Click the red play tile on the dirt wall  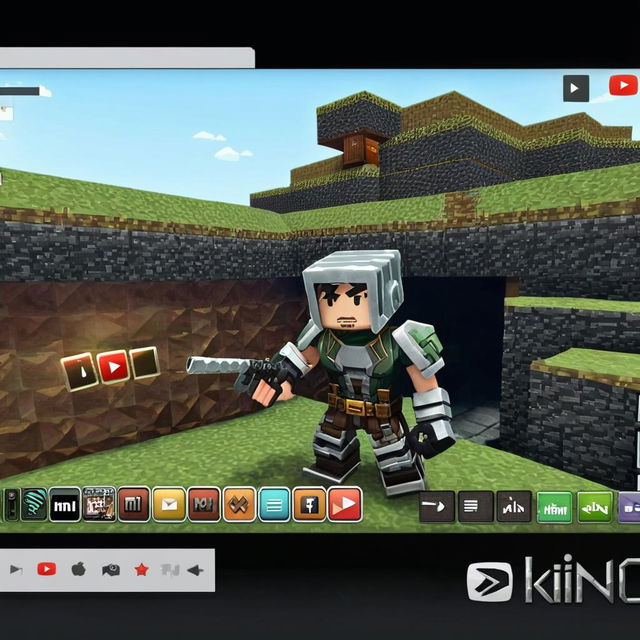point(113,367)
